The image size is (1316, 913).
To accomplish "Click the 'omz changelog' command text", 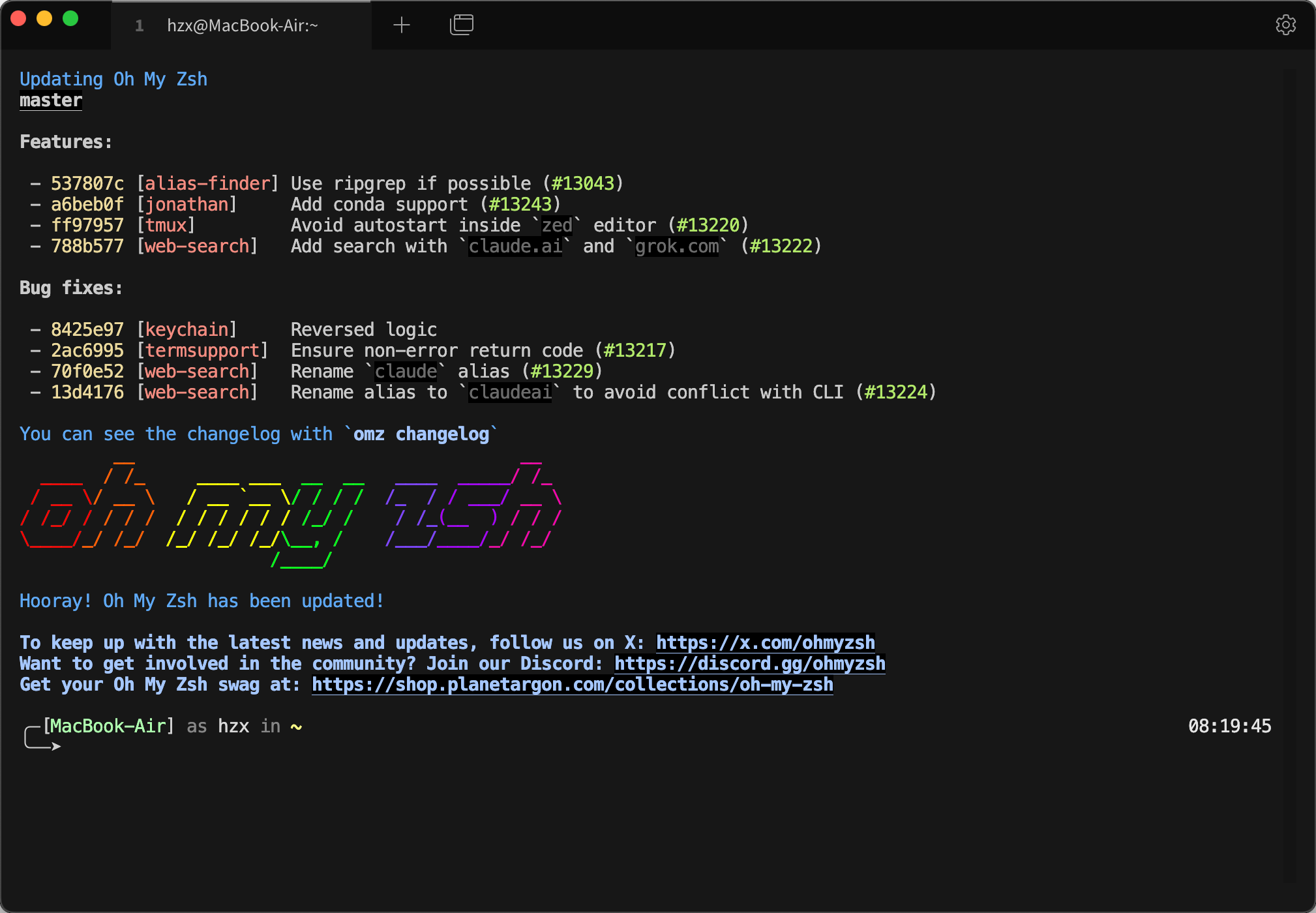I will click(x=421, y=434).
